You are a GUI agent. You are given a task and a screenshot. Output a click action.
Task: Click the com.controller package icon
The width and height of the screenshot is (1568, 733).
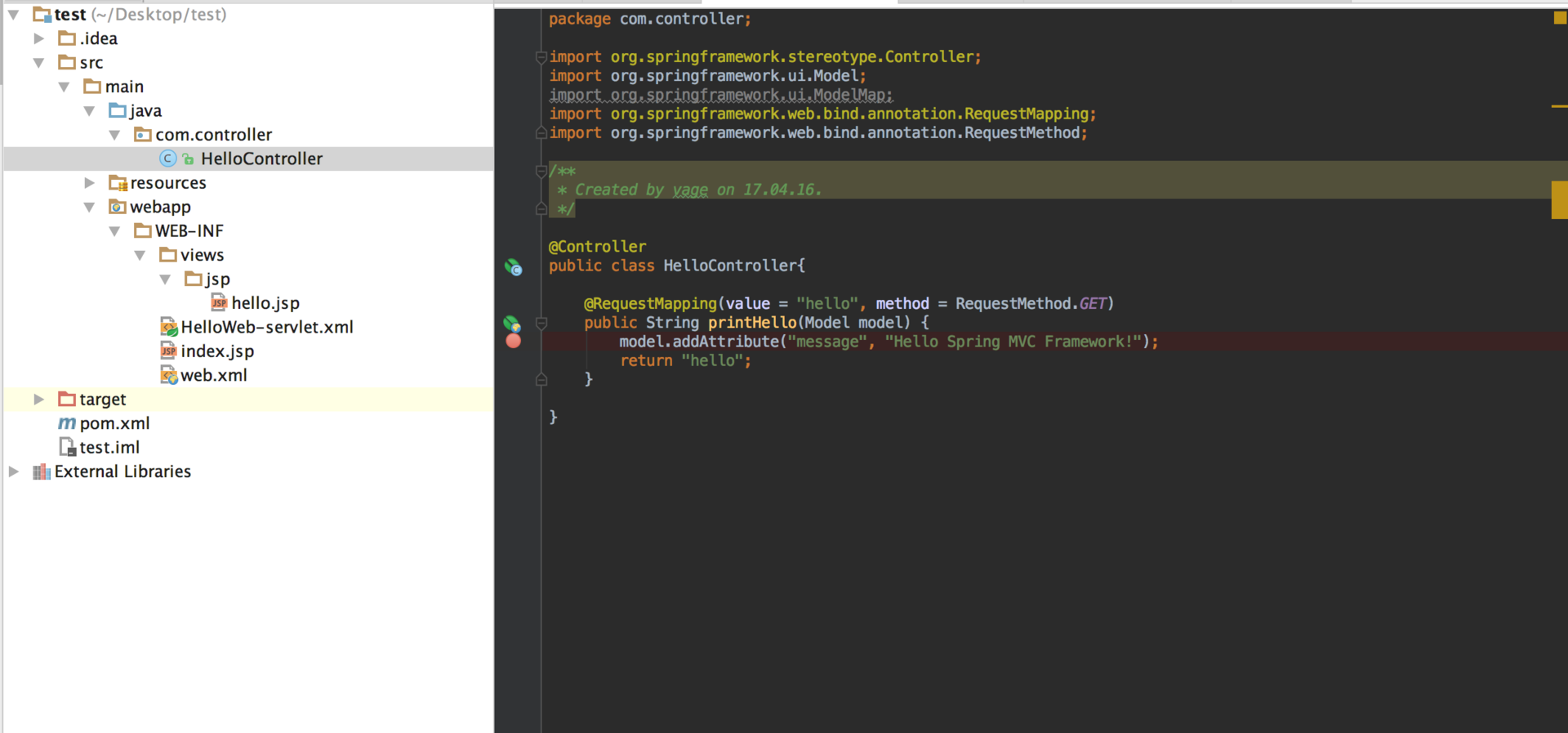click(143, 134)
